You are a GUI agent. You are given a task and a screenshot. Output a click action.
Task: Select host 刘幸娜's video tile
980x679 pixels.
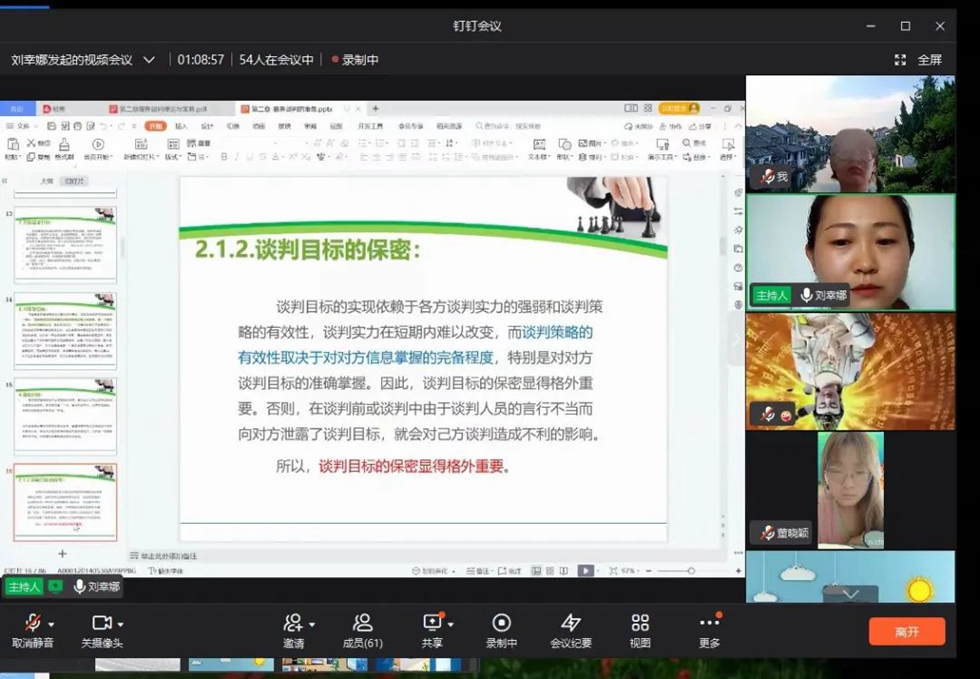[x=850, y=250]
